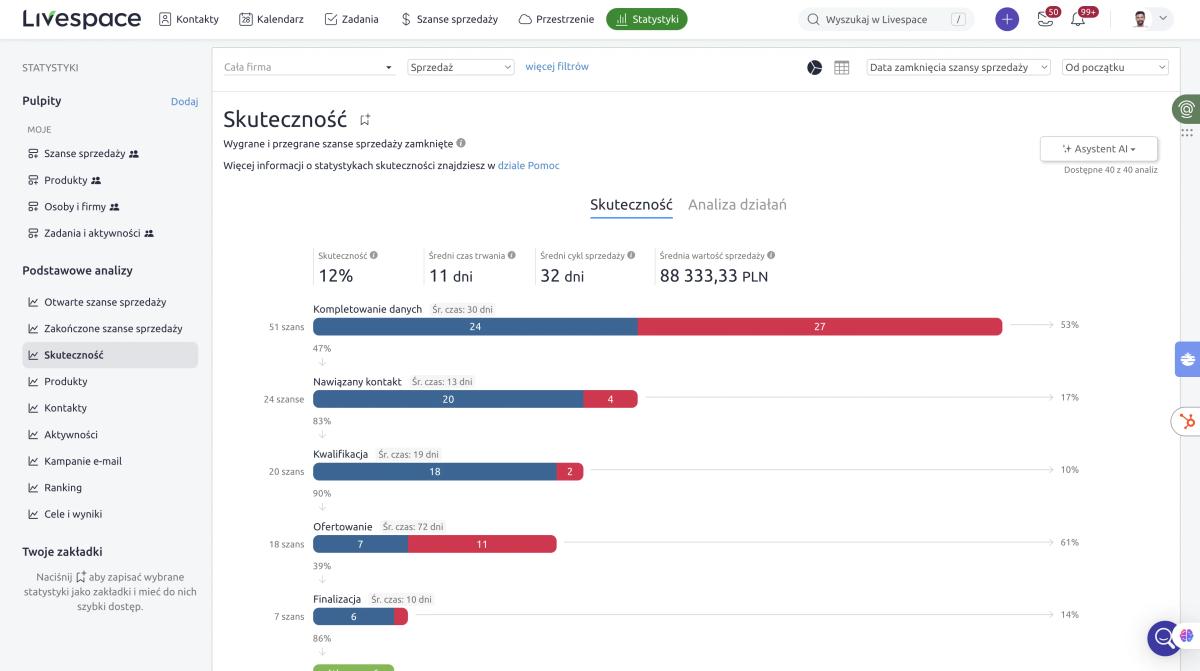This screenshot has width=1200, height=671.
Task: Click info icon next to Średni cykl sprzedaży
Action: pos(631,255)
